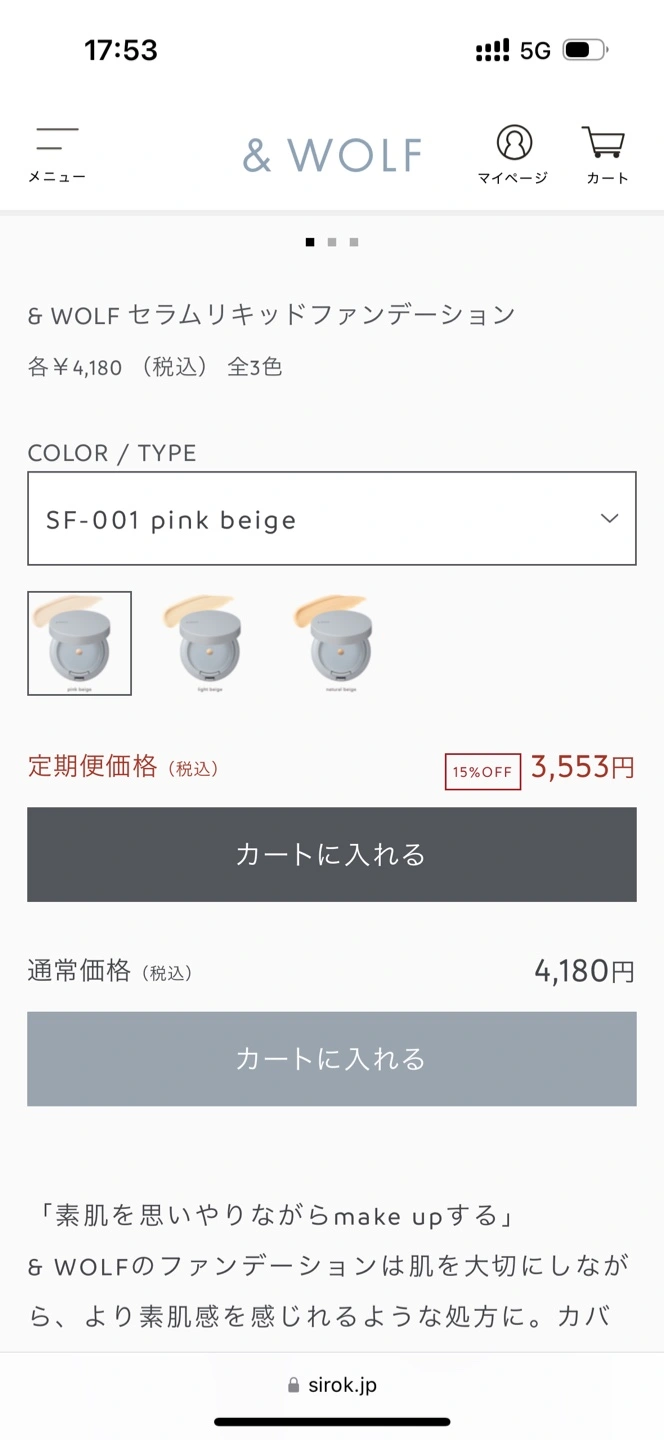664x1440 pixels.
Task: Add subscription-price item to cart
Action: tap(332, 855)
